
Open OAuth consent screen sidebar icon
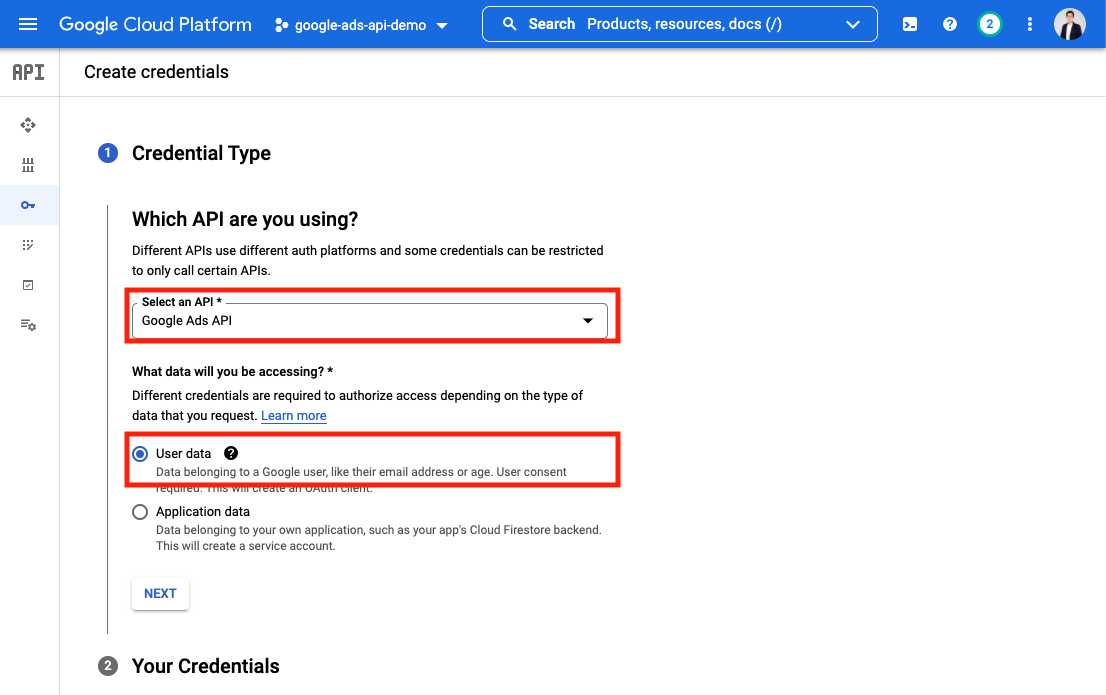click(x=28, y=245)
